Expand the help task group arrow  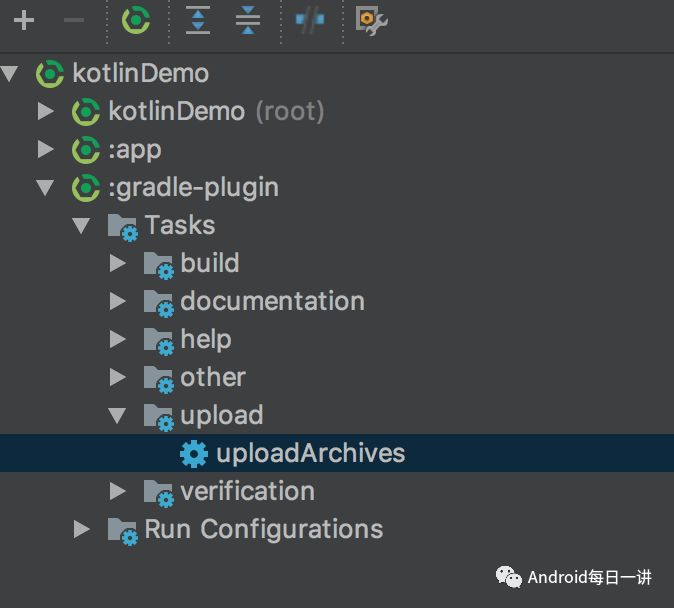tap(117, 339)
